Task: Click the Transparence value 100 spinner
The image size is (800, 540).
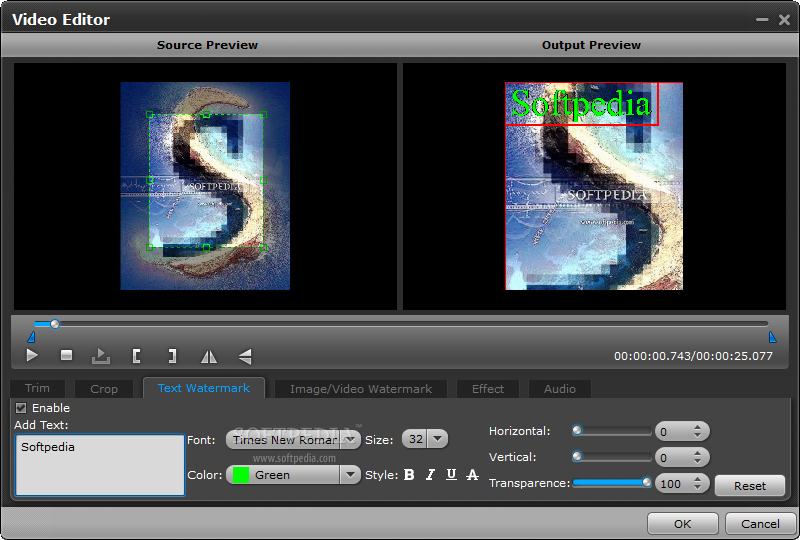Action: (x=682, y=484)
